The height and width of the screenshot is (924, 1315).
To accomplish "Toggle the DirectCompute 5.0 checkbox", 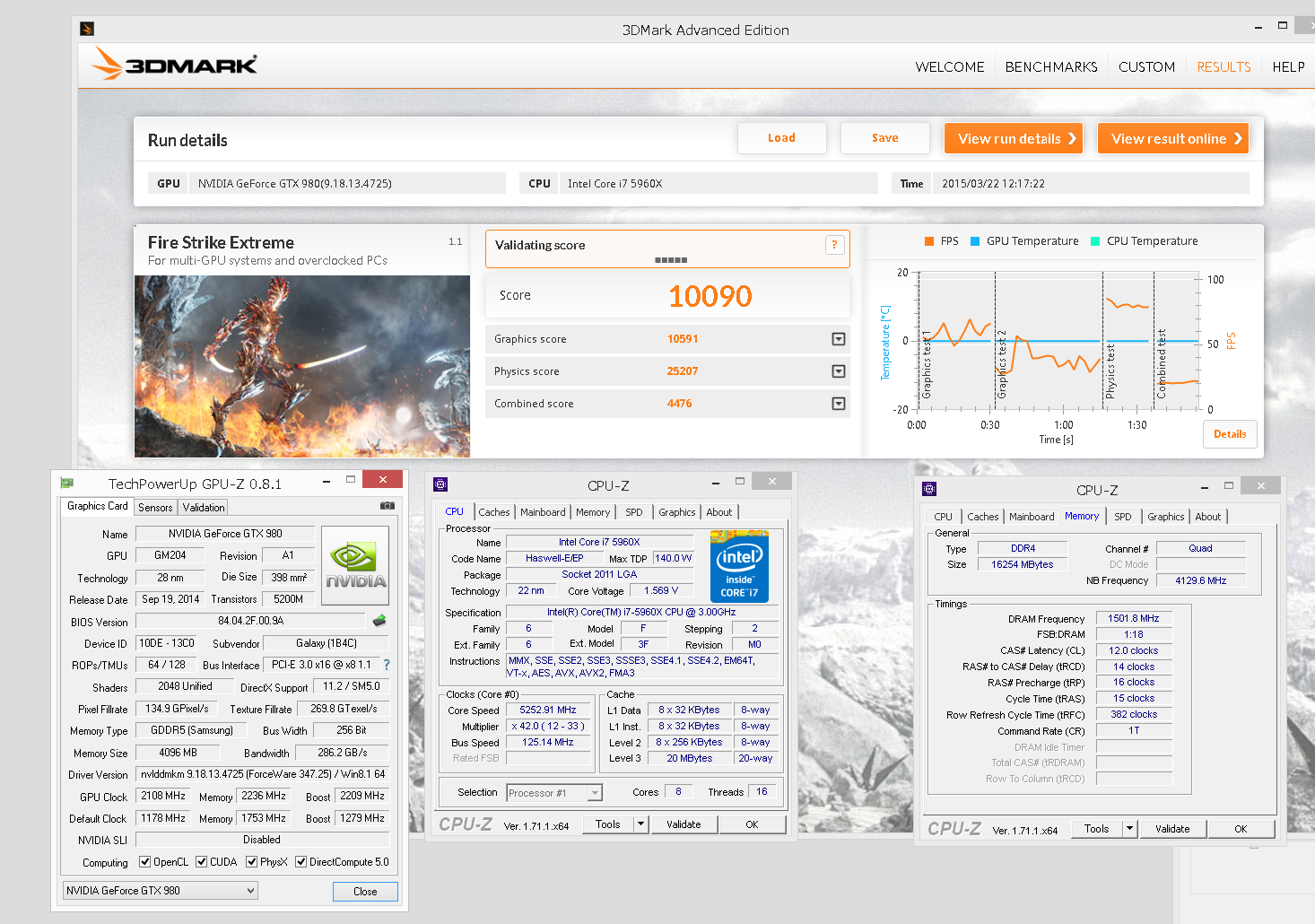I will coord(300,862).
